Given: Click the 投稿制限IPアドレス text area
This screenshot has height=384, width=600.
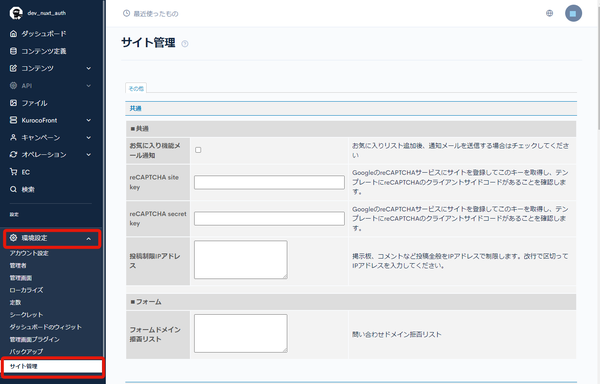Looking at the screenshot, I should (x=241, y=259).
